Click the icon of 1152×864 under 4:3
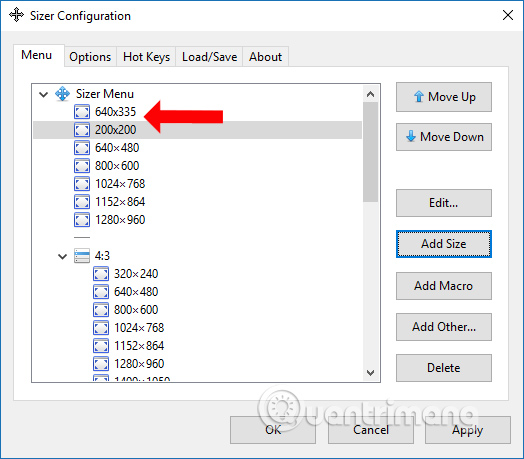This screenshot has width=524, height=459. tap(101, 346)
